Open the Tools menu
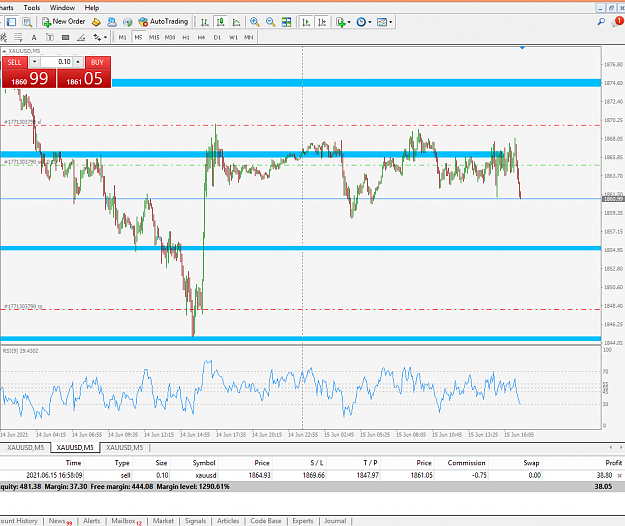 [x=31, y=8]
